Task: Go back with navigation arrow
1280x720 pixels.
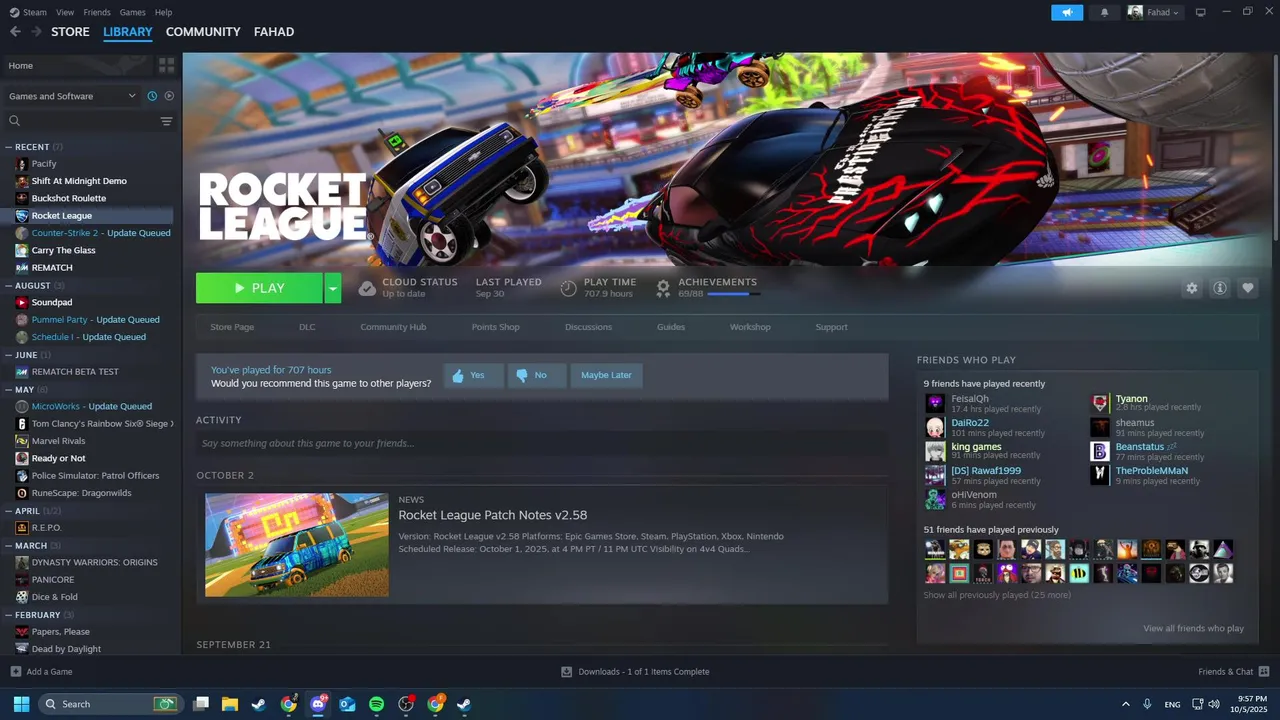Action: pos(15,32)
